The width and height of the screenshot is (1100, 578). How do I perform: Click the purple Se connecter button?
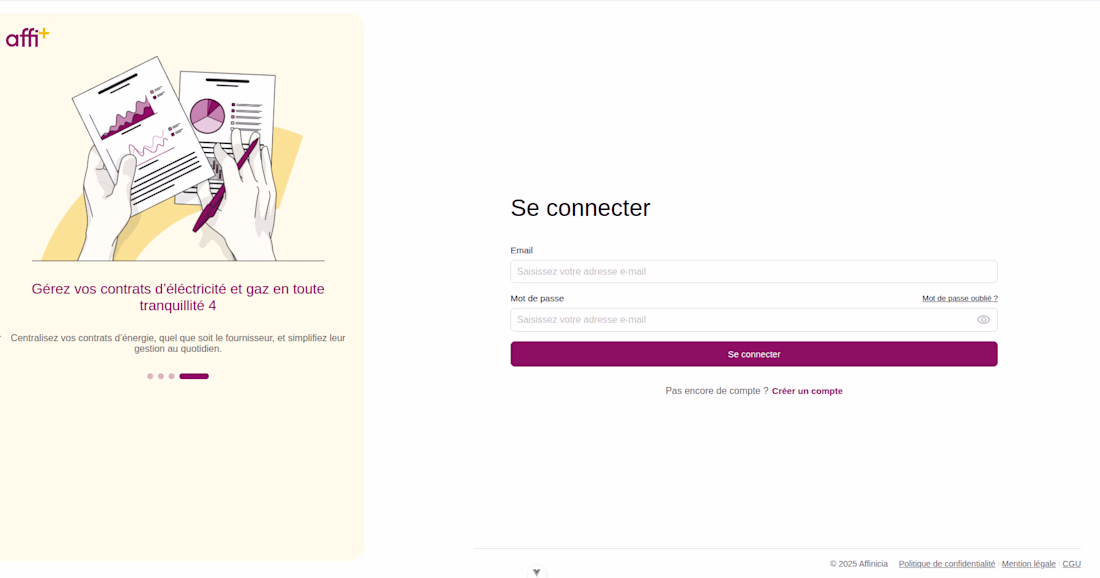point(753,354)
